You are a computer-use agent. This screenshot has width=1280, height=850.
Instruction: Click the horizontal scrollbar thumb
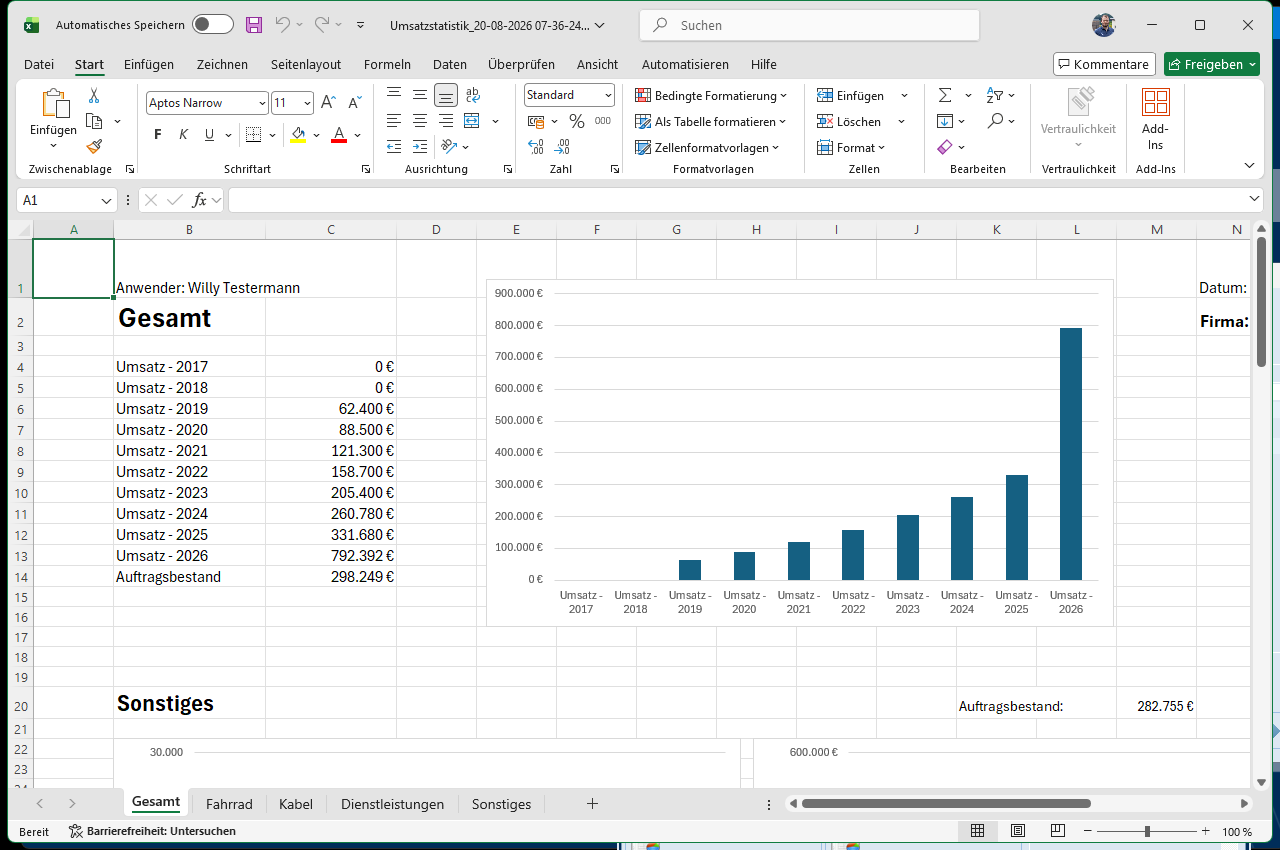(946, 803)
